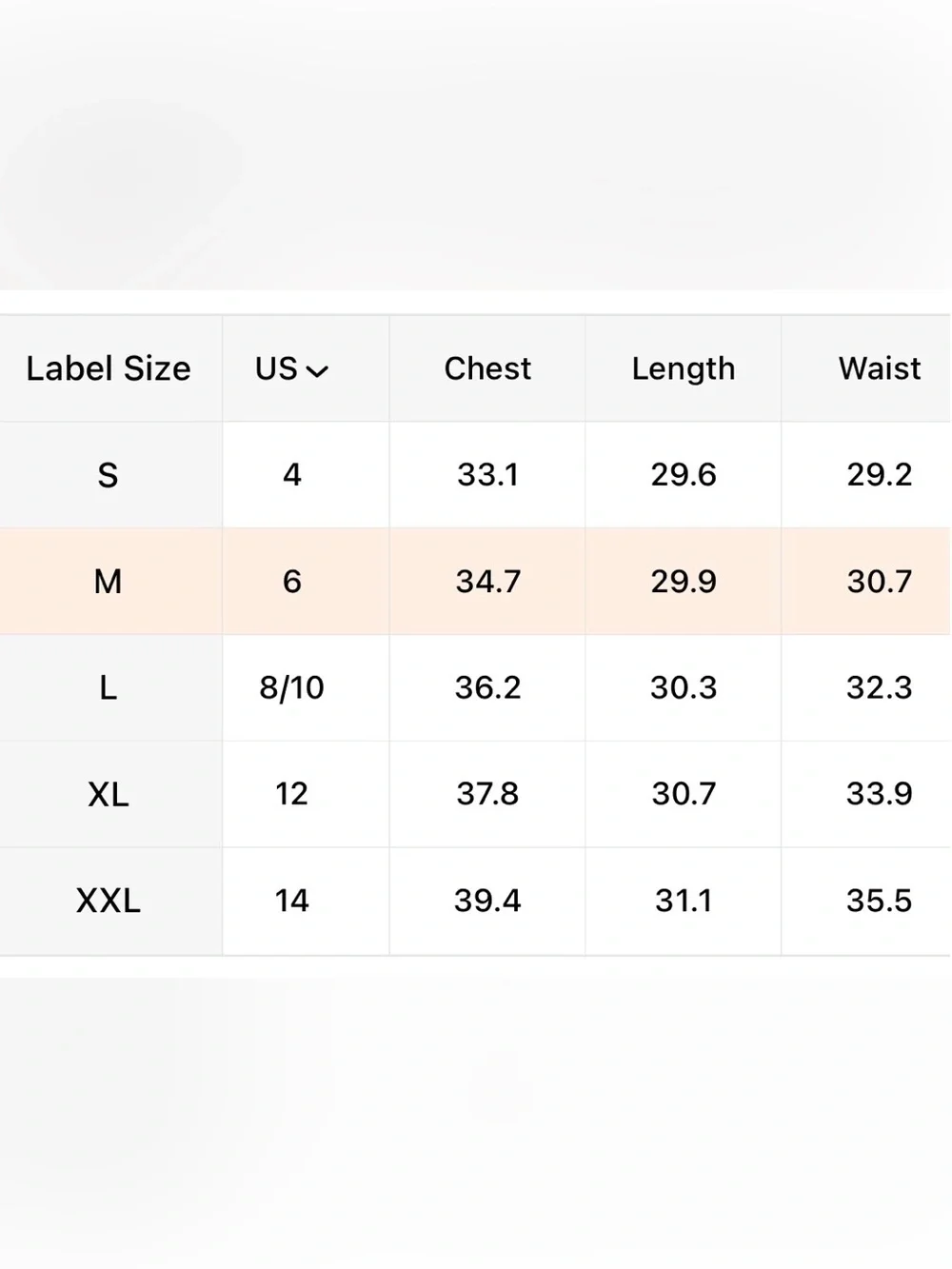
Task: Click the waist value 35.5
Action: [x=880, y=901]
